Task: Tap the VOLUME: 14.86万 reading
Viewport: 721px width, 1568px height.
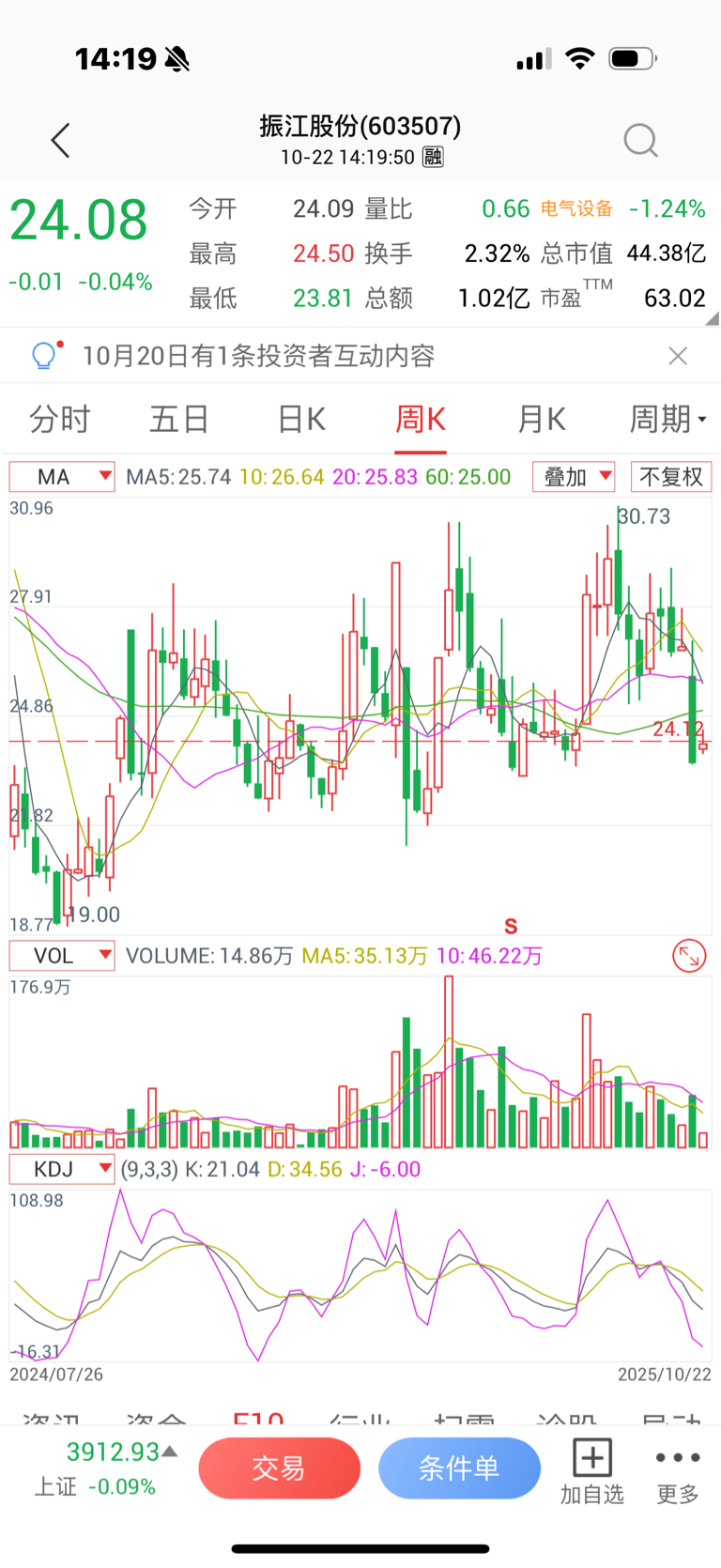Action: point(209,956)
